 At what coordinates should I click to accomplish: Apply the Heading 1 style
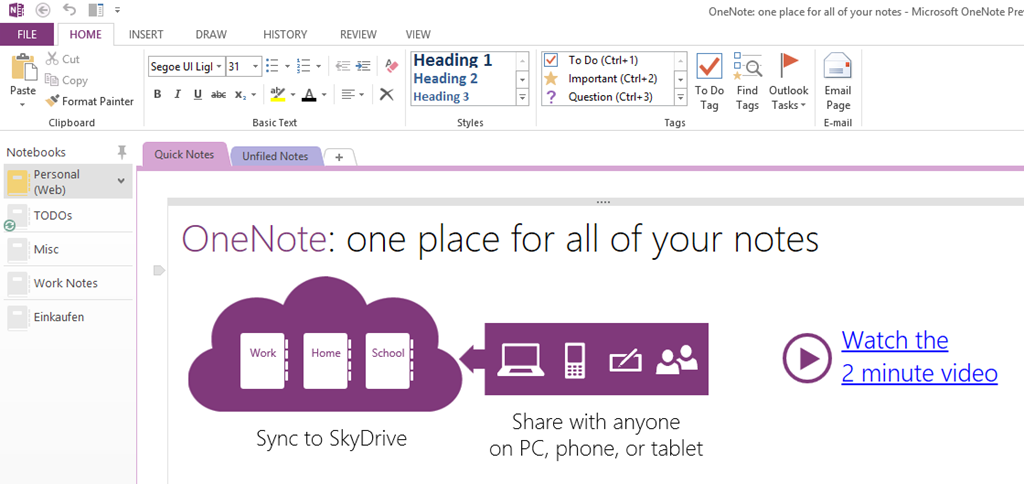[453, 60]
